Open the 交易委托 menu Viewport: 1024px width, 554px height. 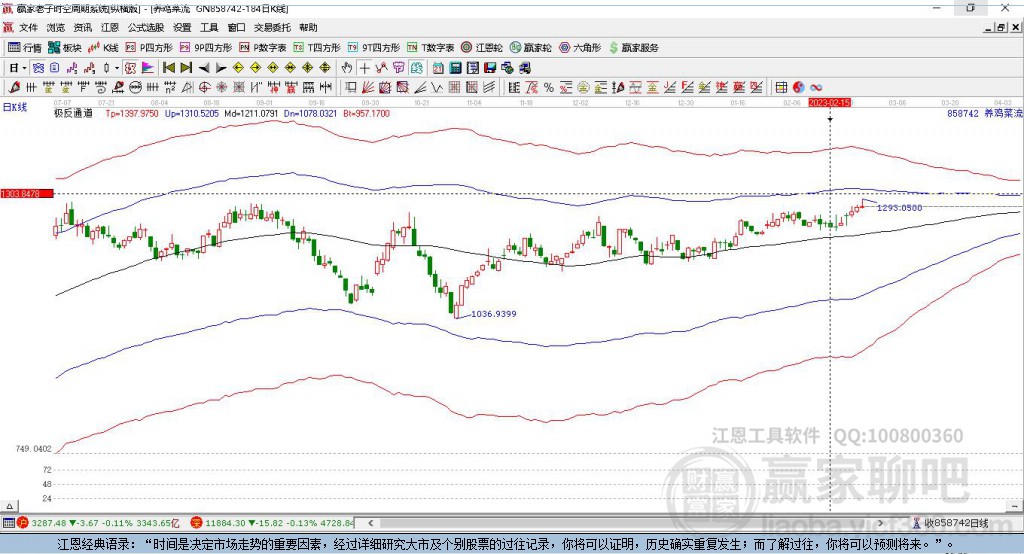(x=272, y=28)
